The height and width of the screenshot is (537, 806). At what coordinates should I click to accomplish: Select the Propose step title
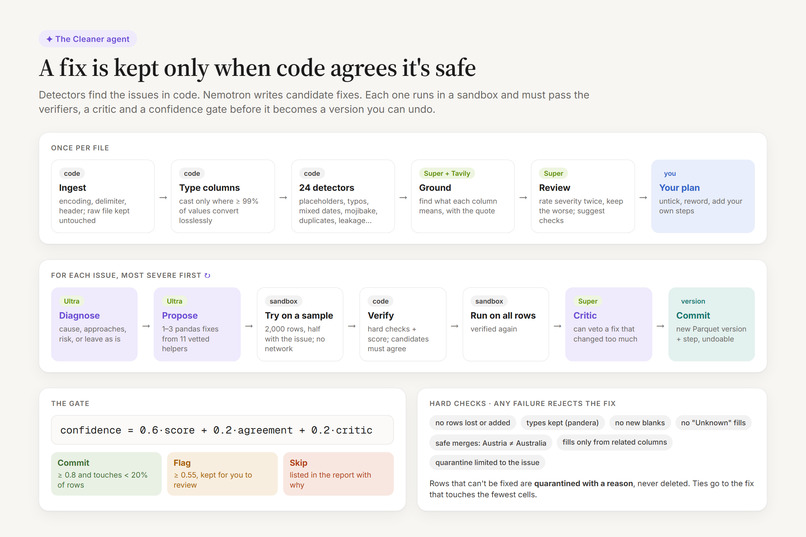click(180, 316)
